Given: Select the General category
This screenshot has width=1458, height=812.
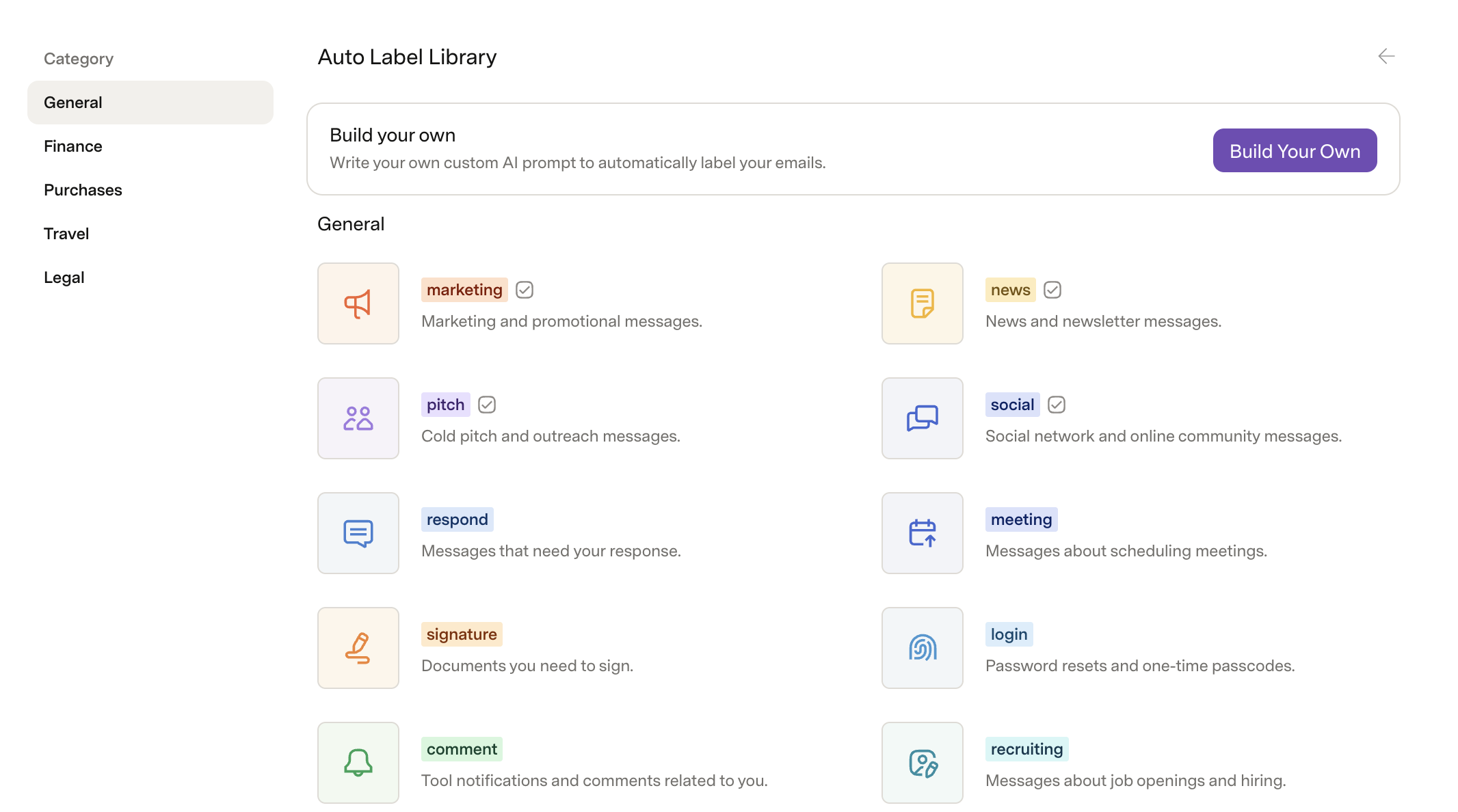Looking at the screenshot, I should point(150,103).
